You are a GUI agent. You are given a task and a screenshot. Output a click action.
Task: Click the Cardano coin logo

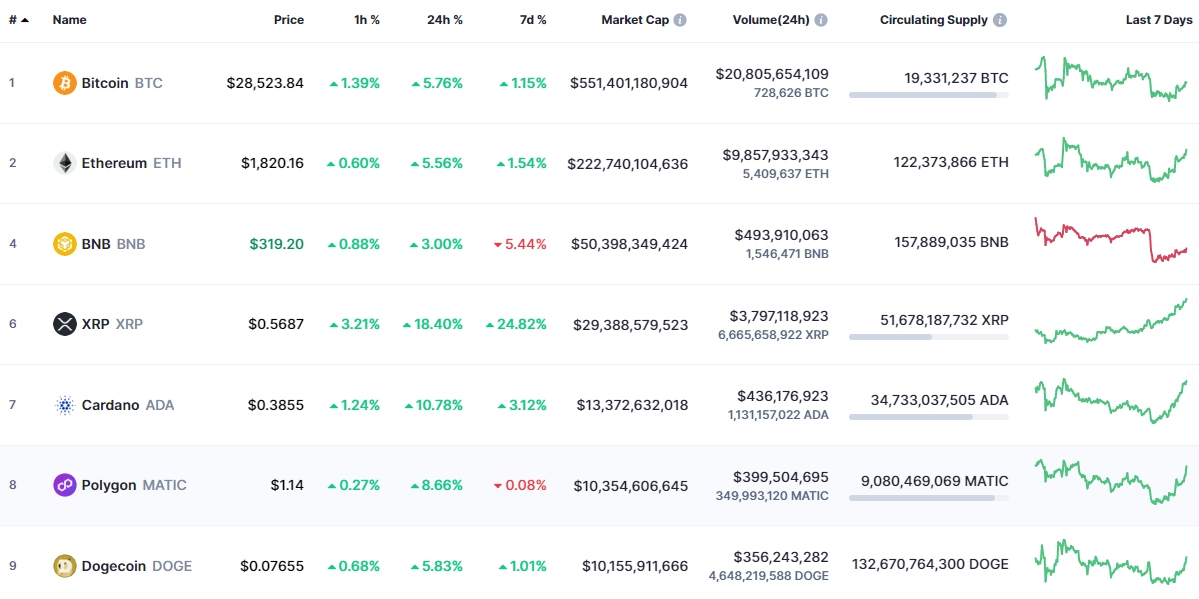click(65, 405)
